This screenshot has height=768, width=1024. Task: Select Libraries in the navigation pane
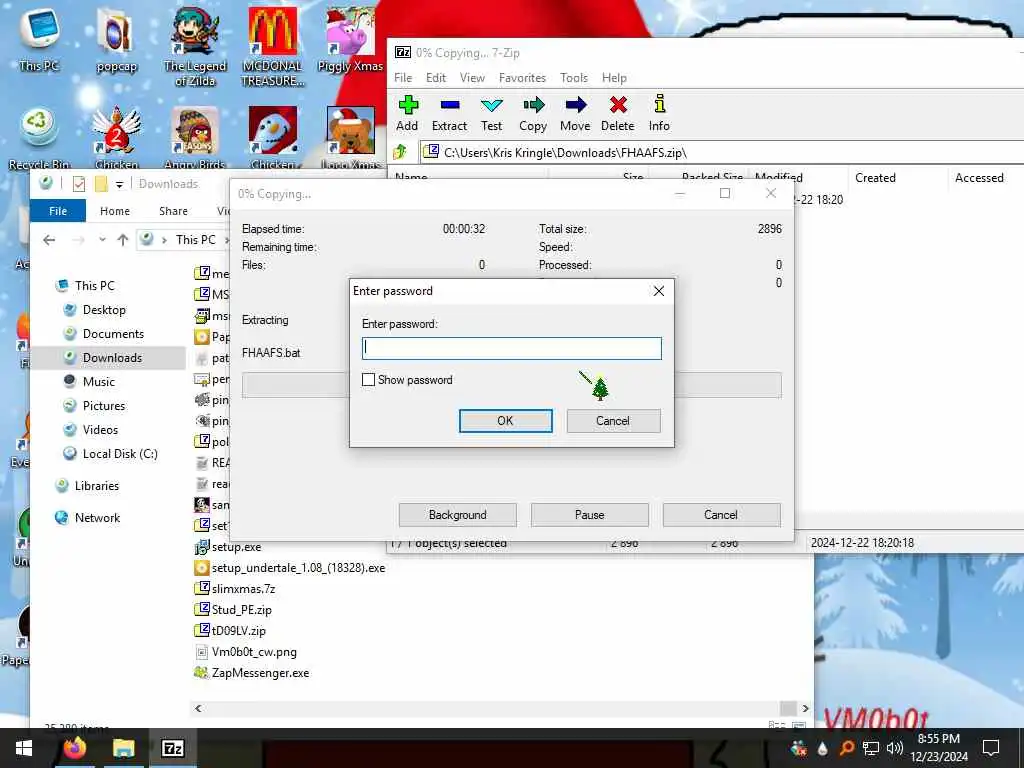coord(97,486)
